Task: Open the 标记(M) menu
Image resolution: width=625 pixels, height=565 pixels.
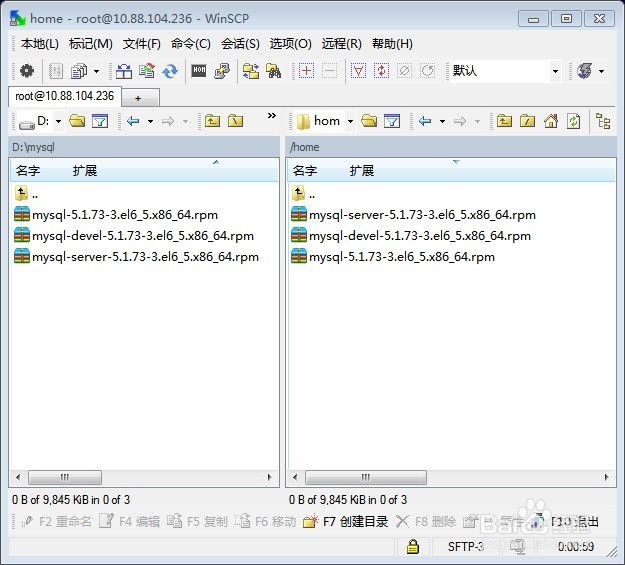Action: (x=91, y=43)
